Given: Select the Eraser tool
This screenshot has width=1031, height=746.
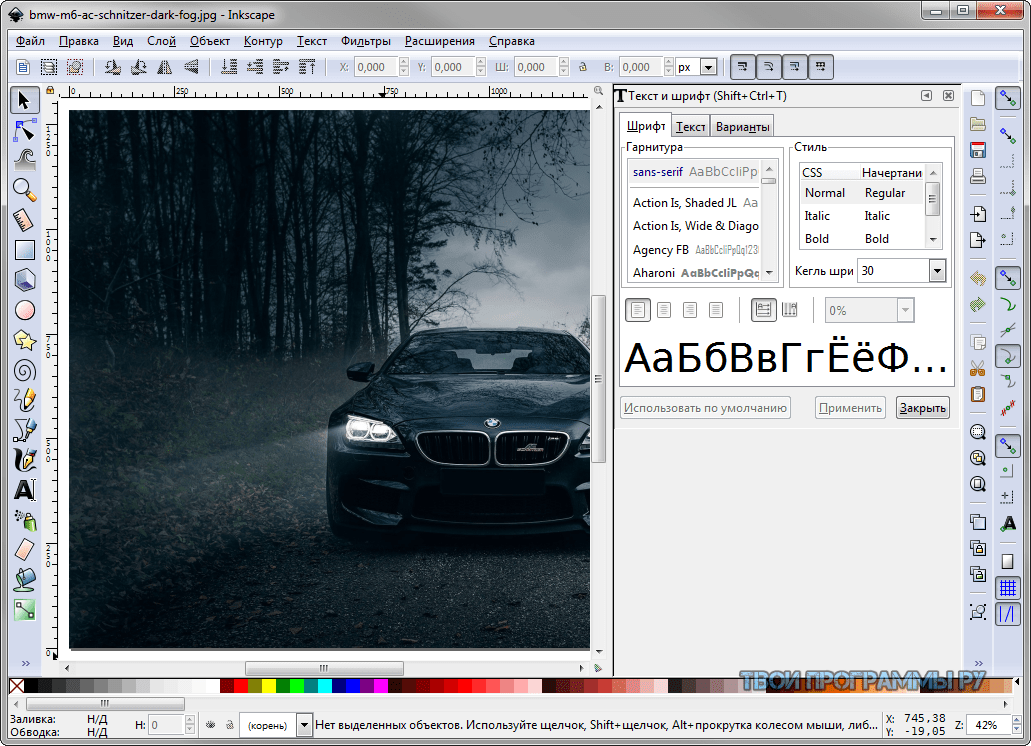Looking at the screenshot, I should point(24,549).
